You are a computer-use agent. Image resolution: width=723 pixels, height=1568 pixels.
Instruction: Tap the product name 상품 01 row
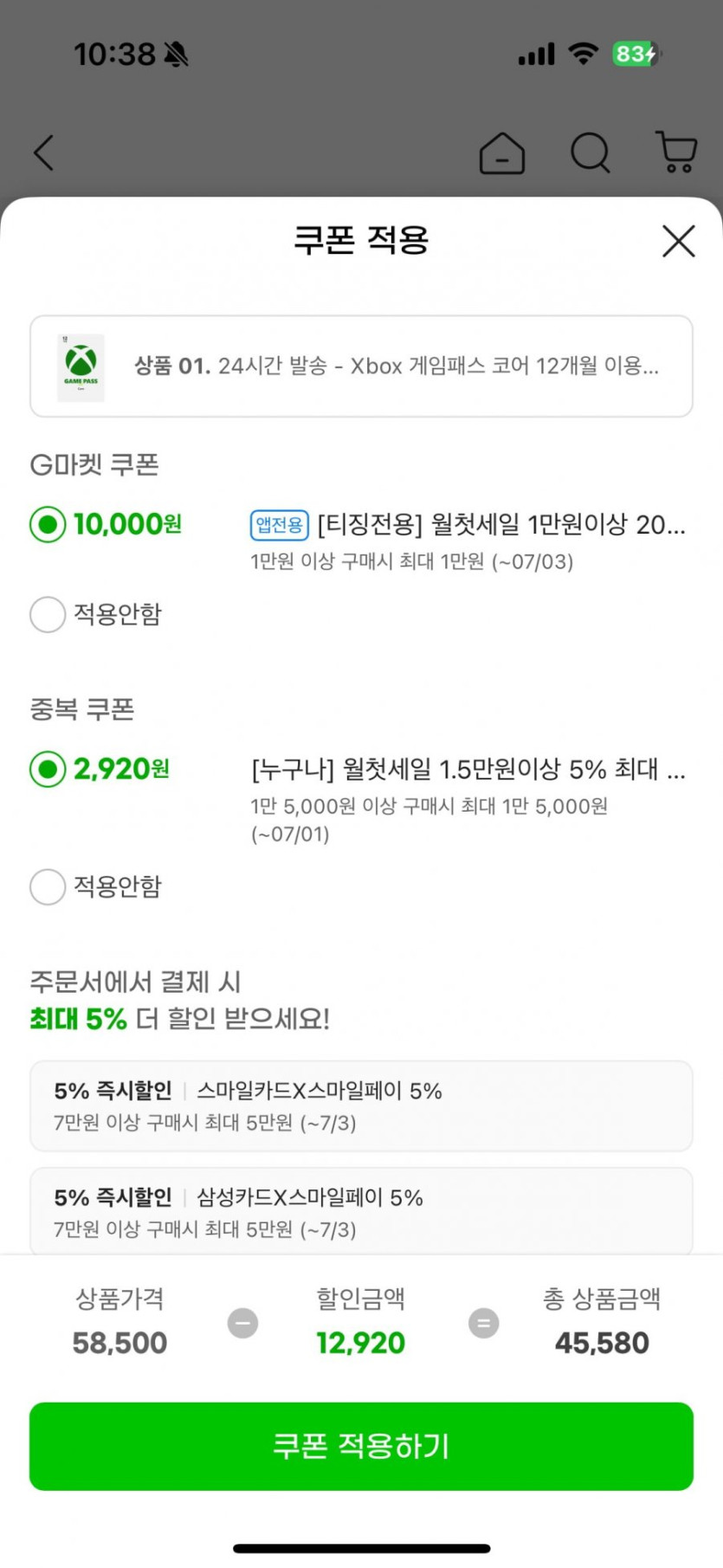(397, 366)
